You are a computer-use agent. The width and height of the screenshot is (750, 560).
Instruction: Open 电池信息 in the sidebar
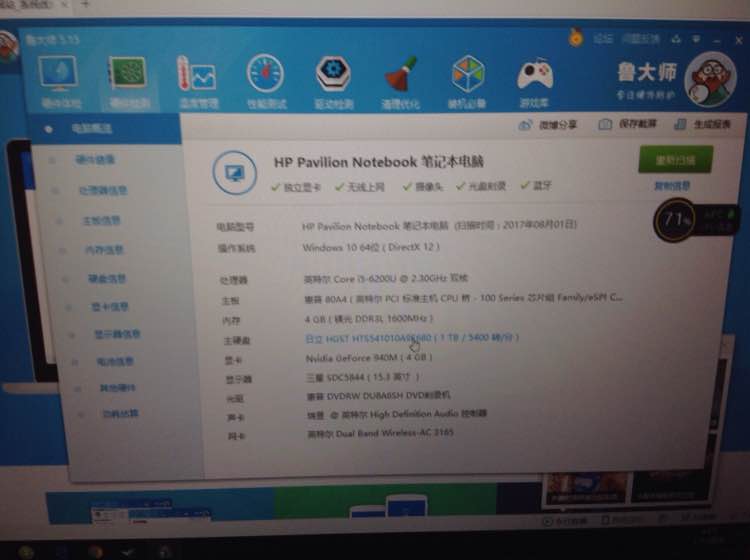[x=115, y=361]
